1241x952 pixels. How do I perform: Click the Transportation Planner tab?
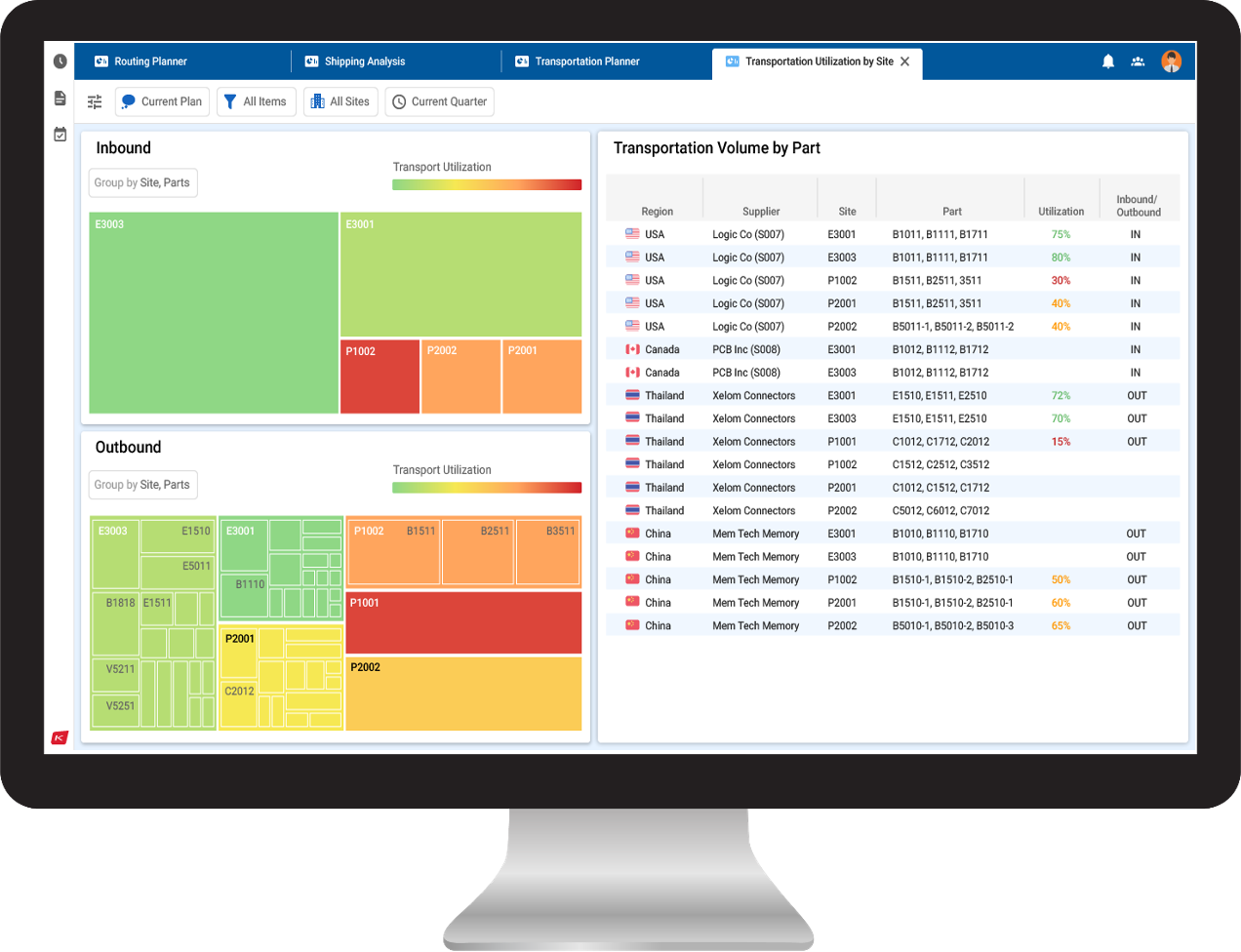point(588,60)
